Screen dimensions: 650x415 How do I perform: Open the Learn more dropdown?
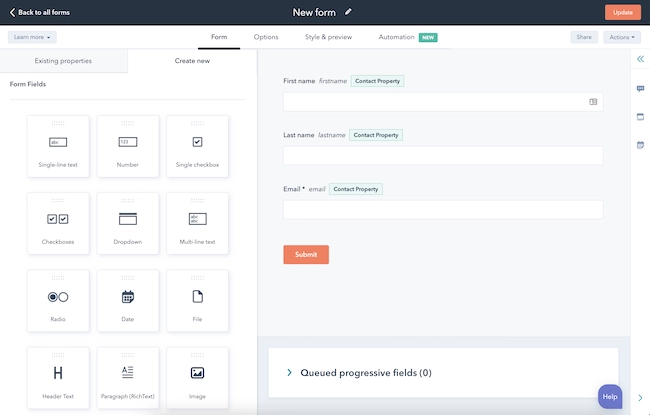[32, 37]
